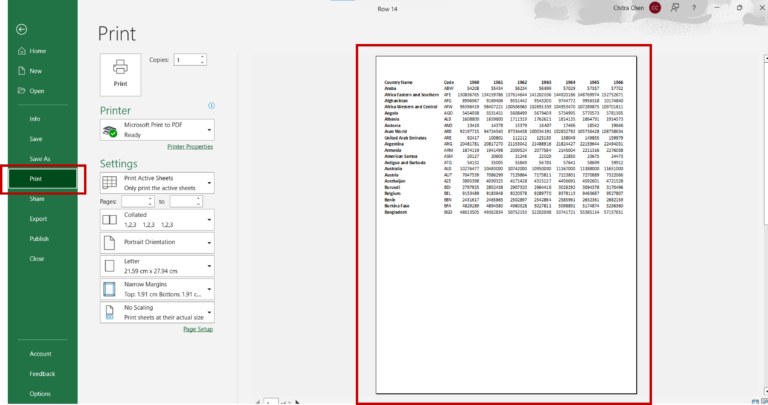The height and width of the screenshot is (405, 768).
Task: Click Close in the sidebar
Action: [x=37, y=259]
